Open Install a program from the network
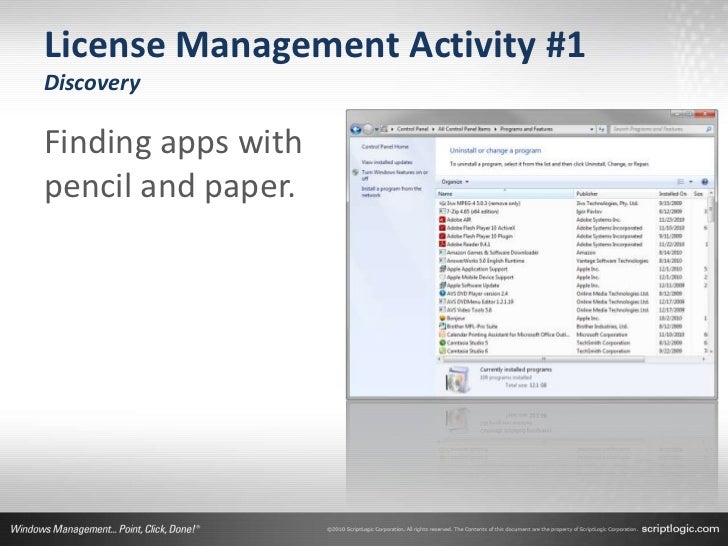The height and width of the screenshot is (546, 728). click(391, 192)
